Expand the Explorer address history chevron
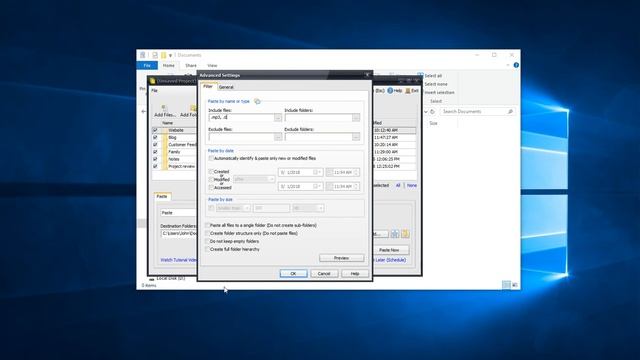The width and height of the screenshot is (640, 360). [426, 111]
